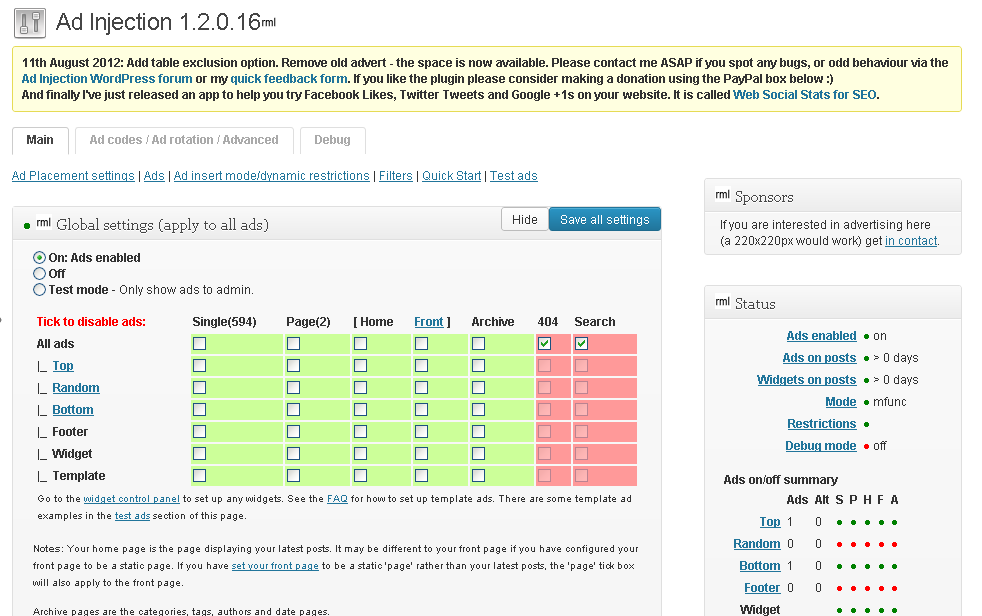Open the Web Social Stats for SEO link
Screen dimensions: 982x616
806,95
